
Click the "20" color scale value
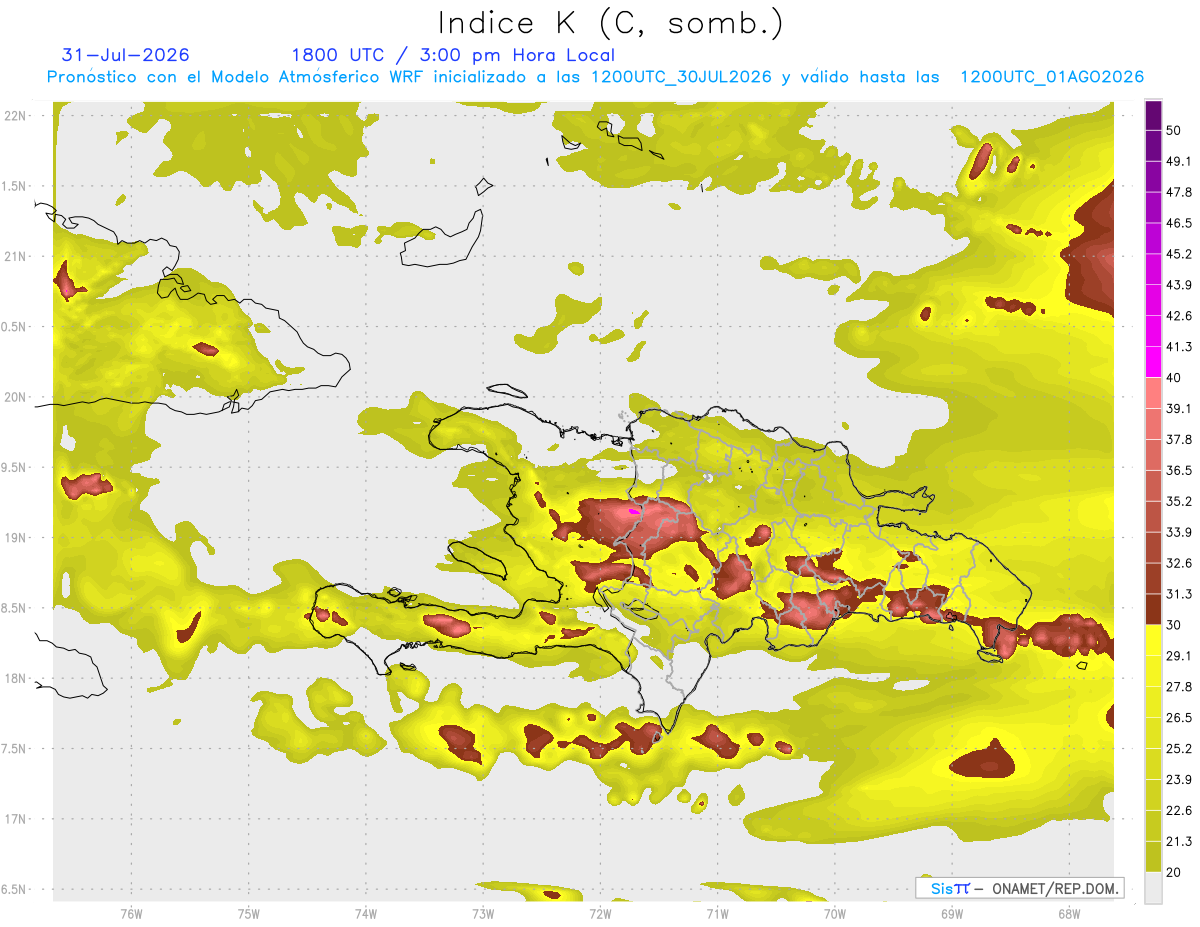click(1175, 872)
